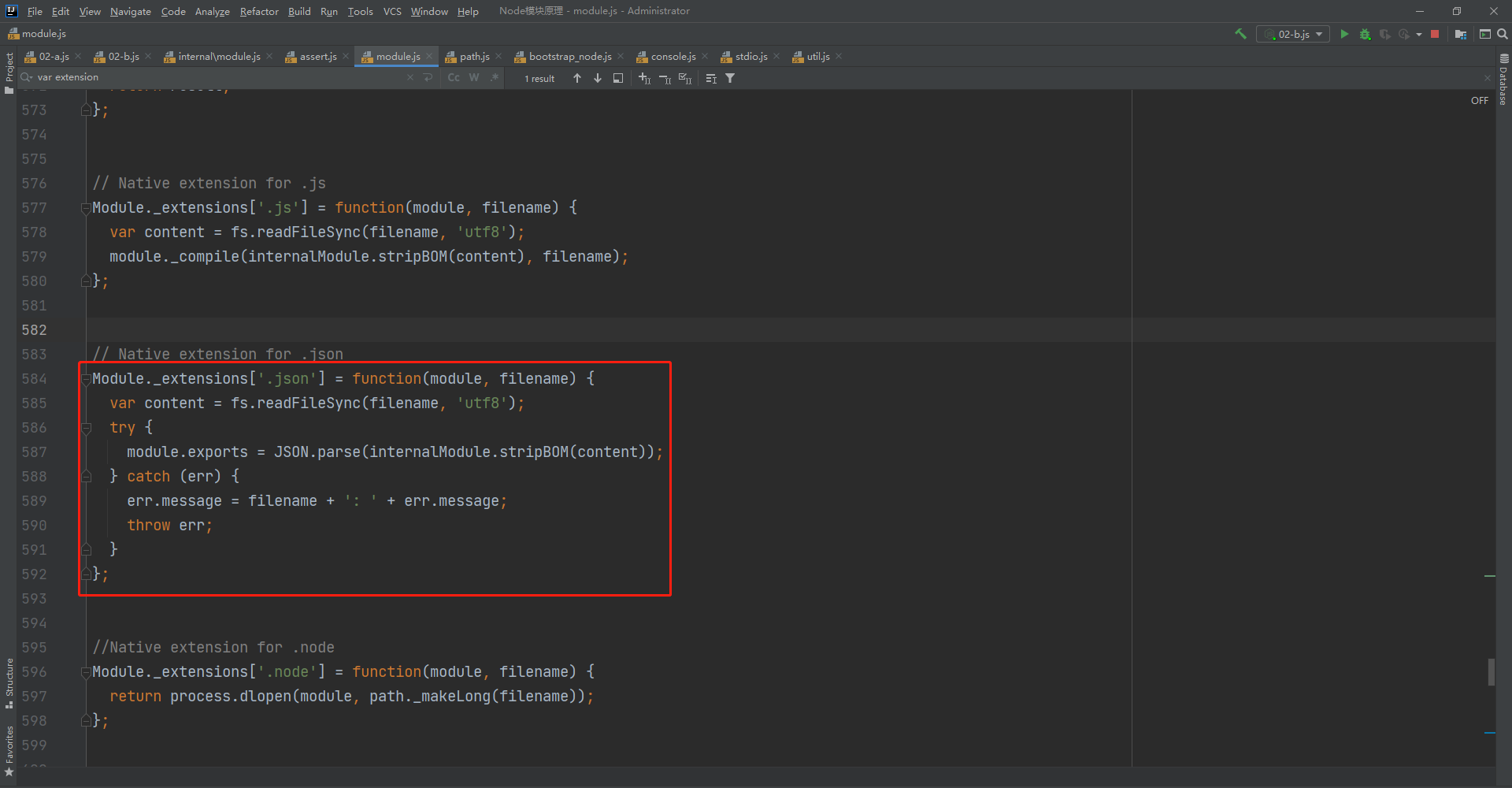Open the VCS menu

tap(392, 11)
